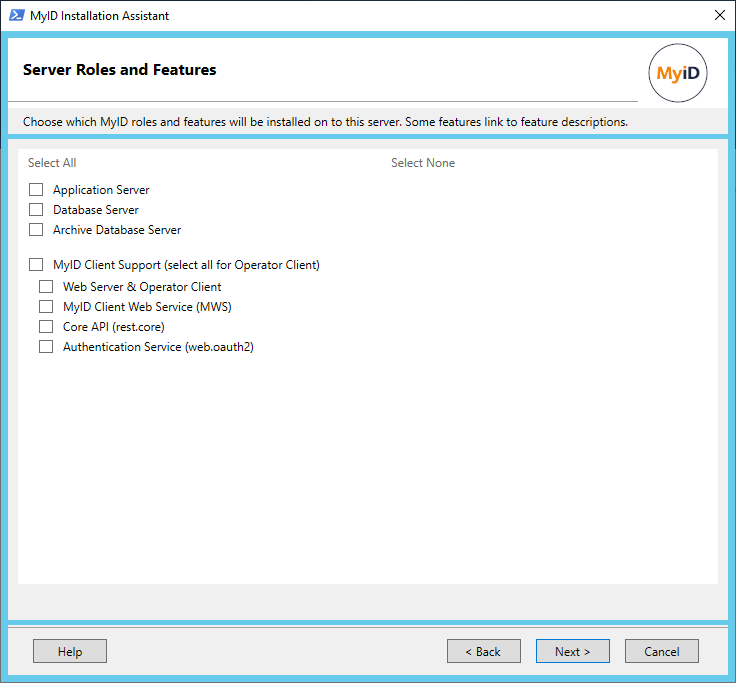Click the MyID Client Support label text
Screen dimensions: 736x683
coord(186,265)
